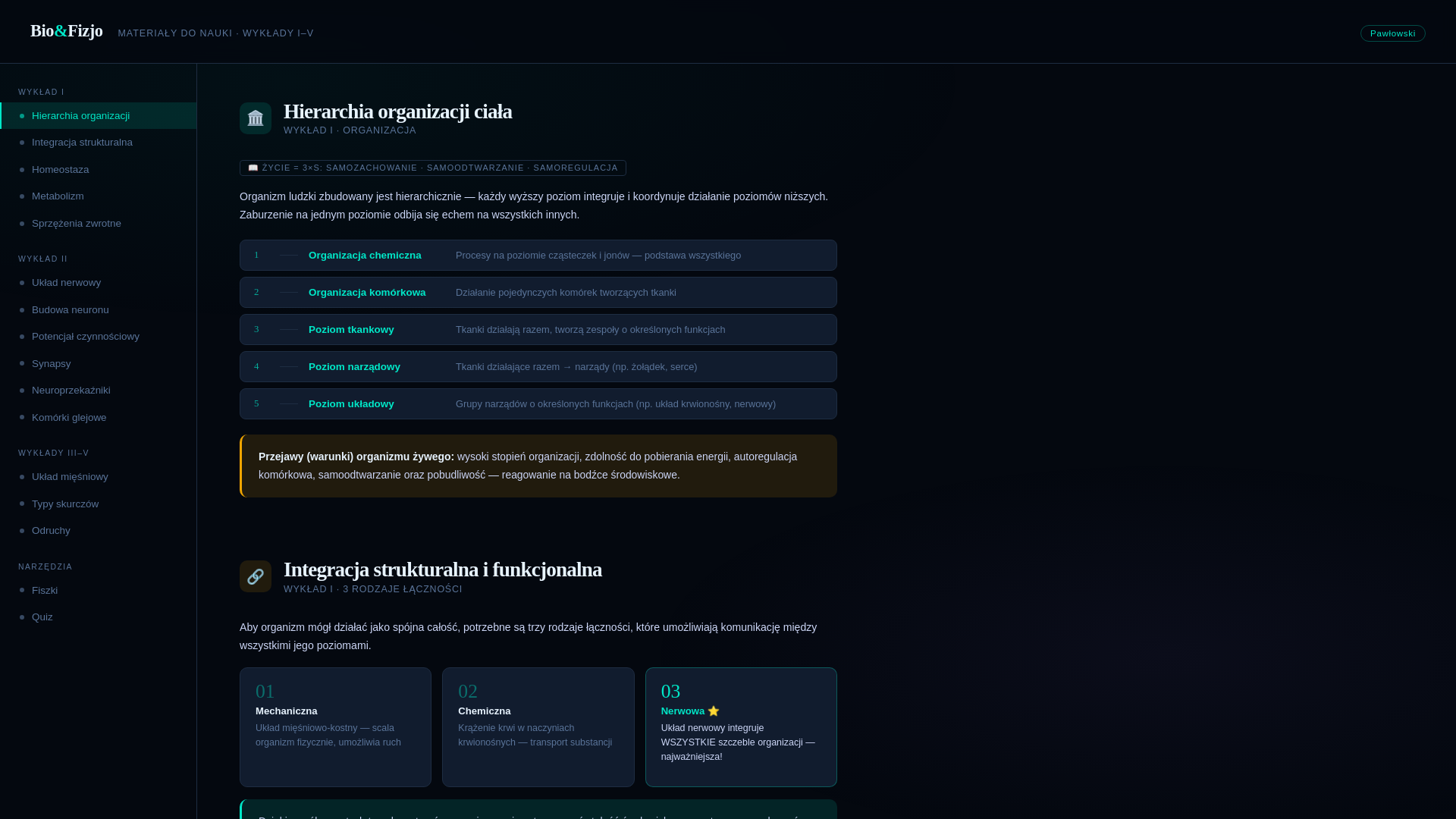Open Budowa neuronu topic

pos(99,310)
